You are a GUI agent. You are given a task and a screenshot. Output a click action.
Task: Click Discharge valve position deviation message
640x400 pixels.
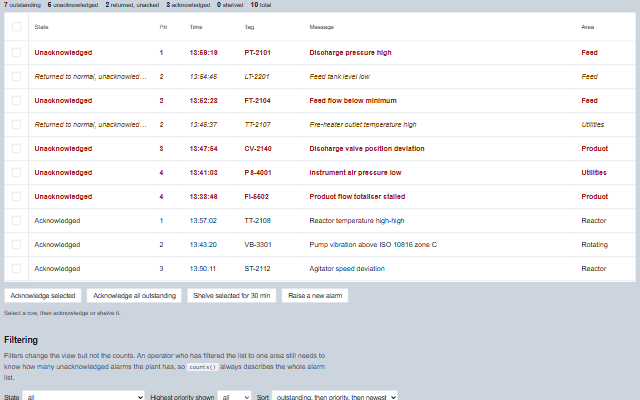pos(367,148)
